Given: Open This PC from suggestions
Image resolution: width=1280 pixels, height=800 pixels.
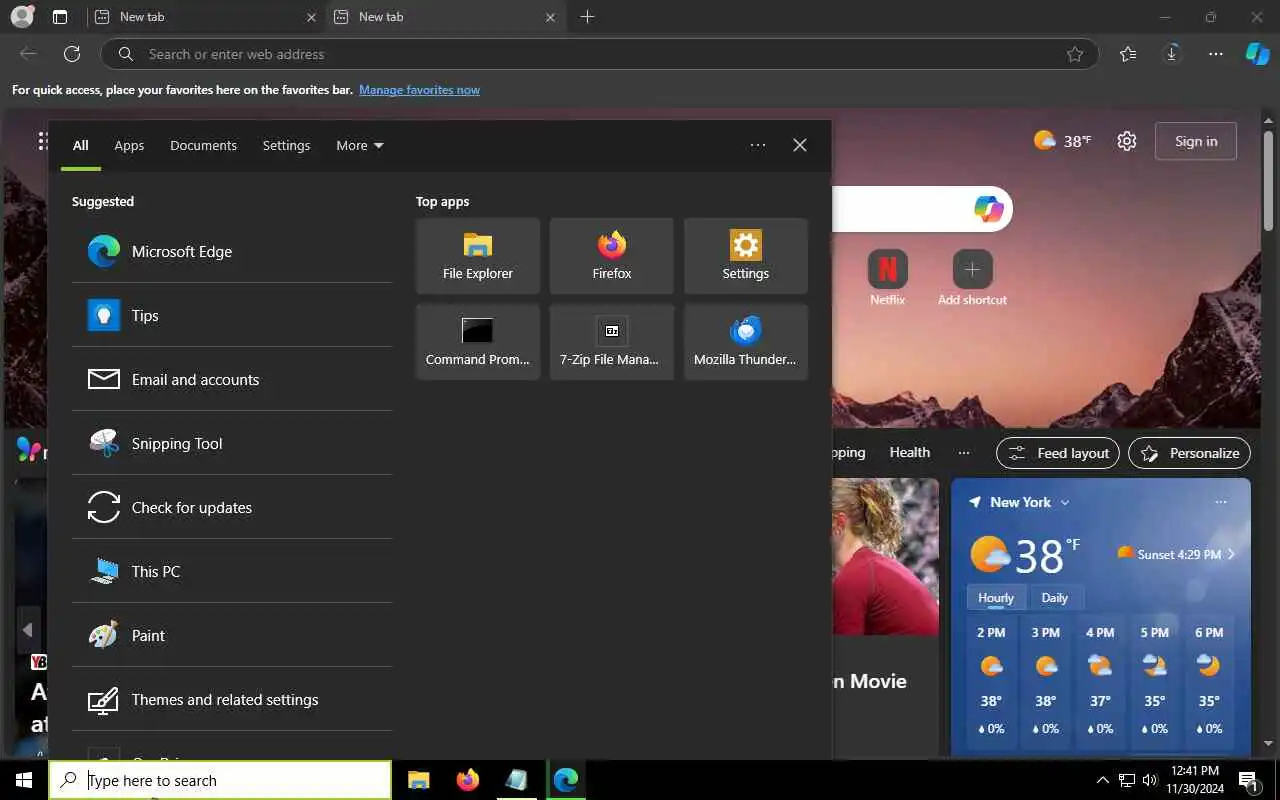Looking at the screenshot, I should pyautogui.click(x=232, y=571).
